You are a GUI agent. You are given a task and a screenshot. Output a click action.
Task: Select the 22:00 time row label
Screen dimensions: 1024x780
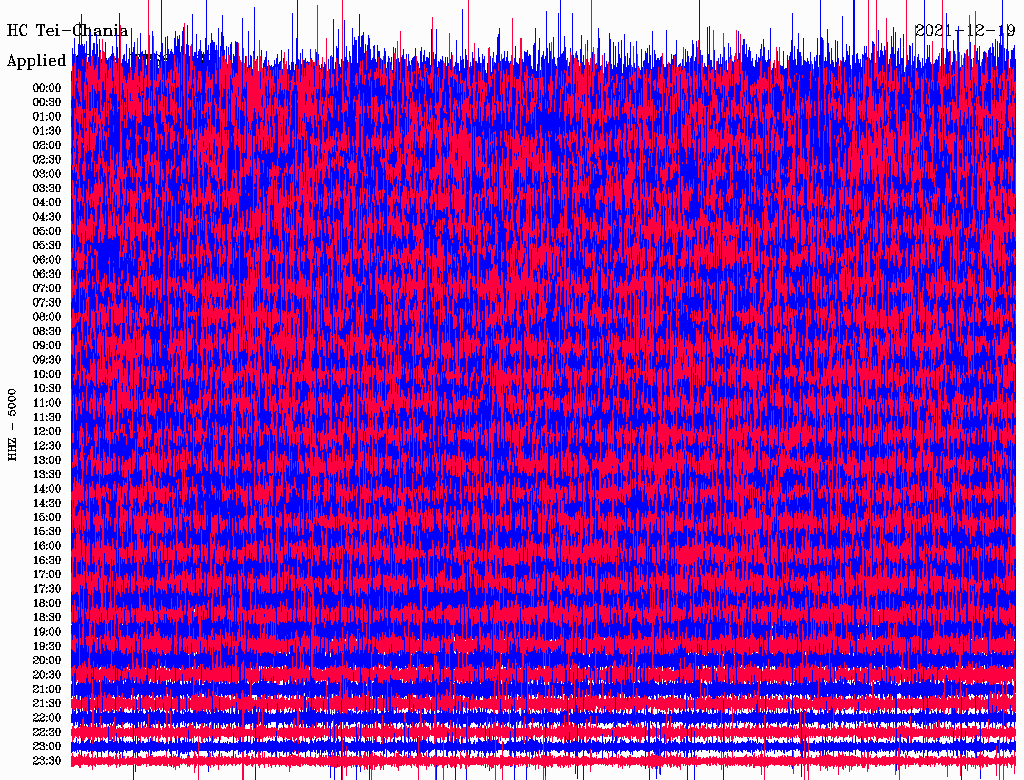click(47, 718)
